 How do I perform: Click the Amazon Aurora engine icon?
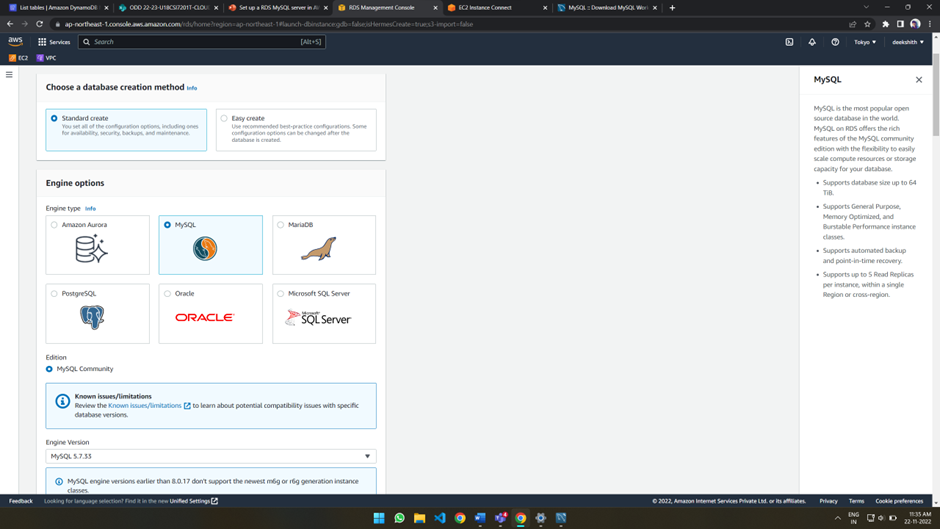coord(91,248)
